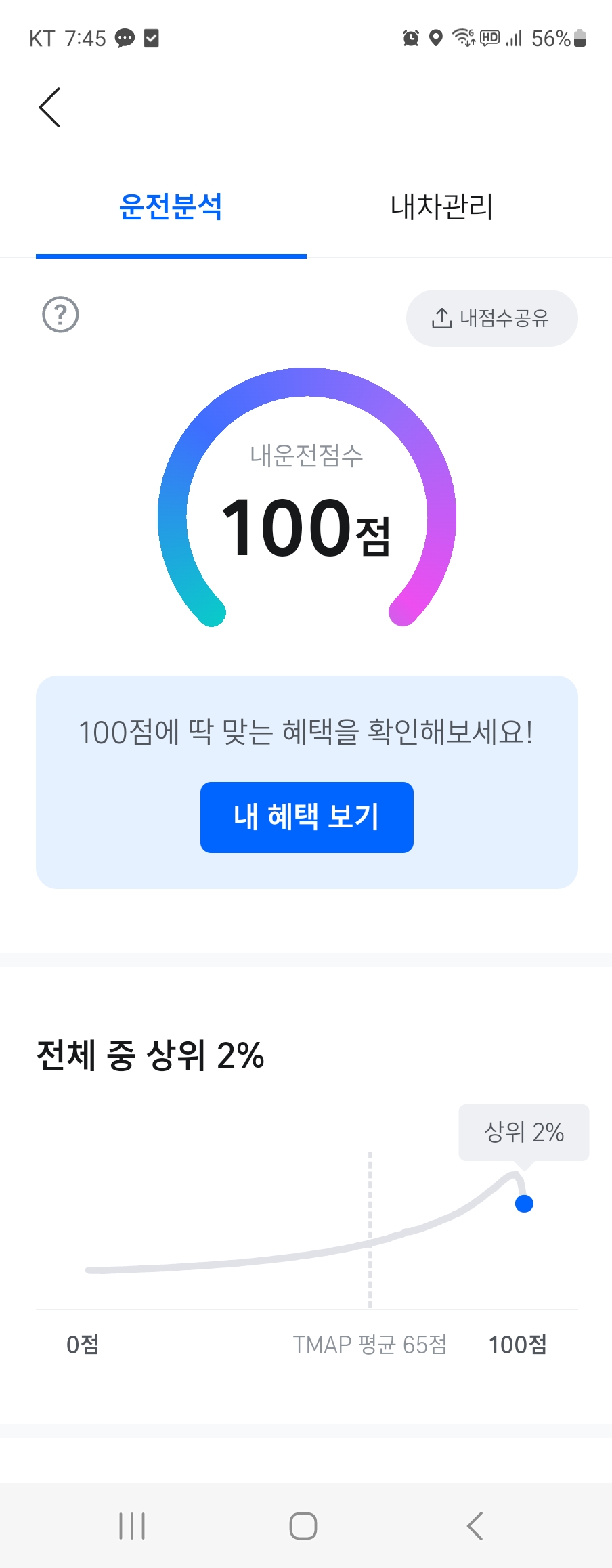The height and width of the screenshot is (1568, 612).
Task: Click the 내점수공유 share button
Action: 491,318
